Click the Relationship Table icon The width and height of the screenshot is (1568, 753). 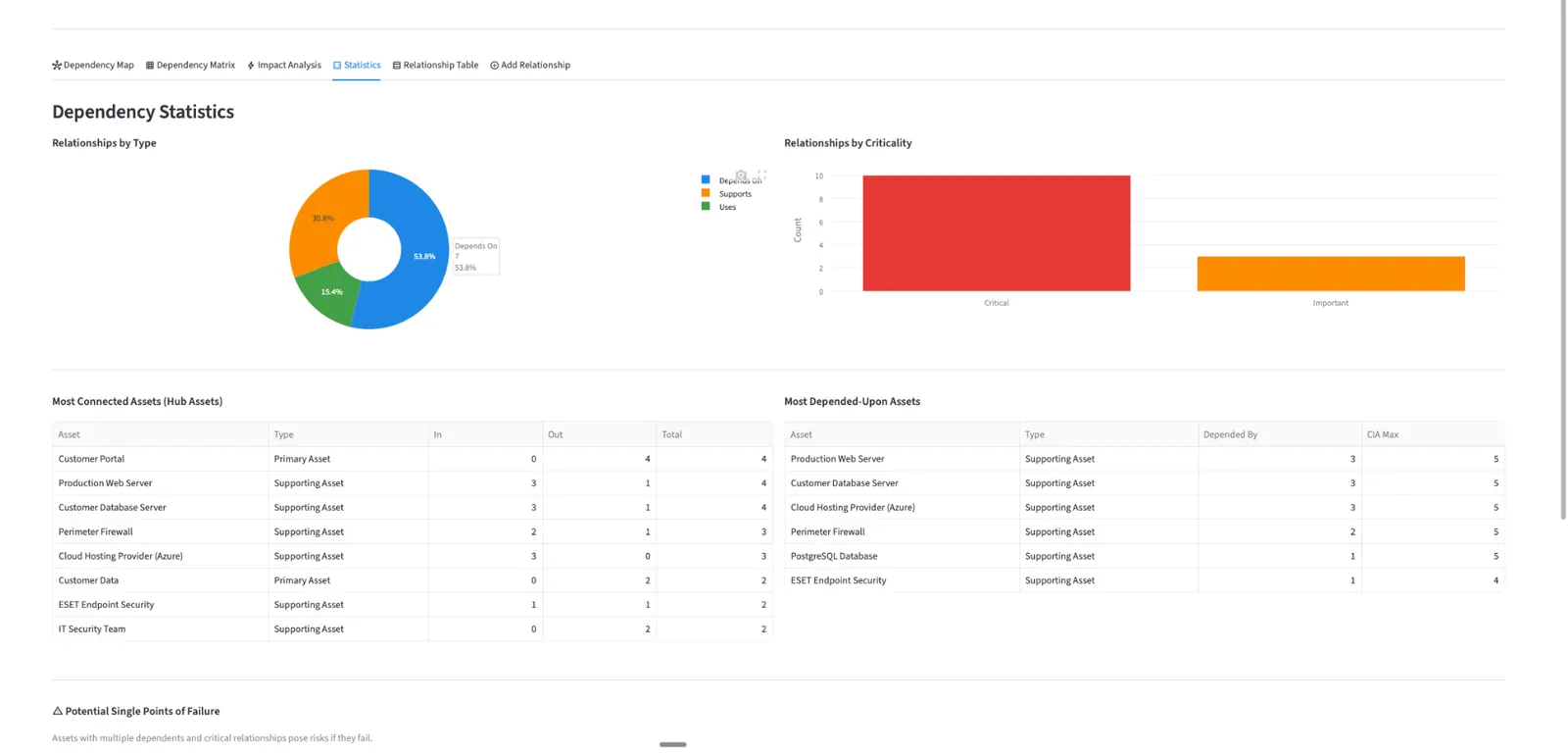(397, 66)
